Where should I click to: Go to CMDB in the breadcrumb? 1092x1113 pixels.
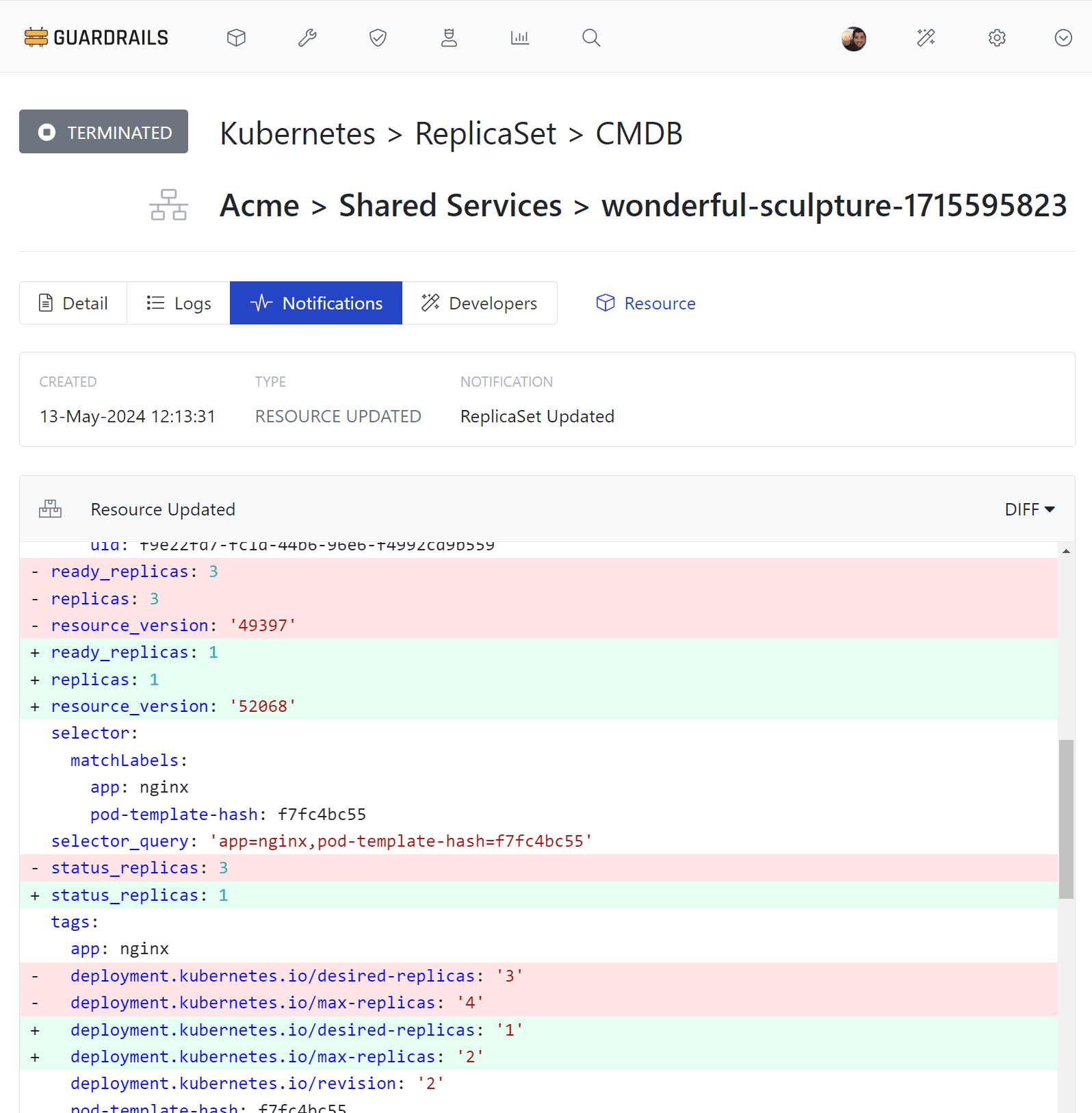[639, 133]
